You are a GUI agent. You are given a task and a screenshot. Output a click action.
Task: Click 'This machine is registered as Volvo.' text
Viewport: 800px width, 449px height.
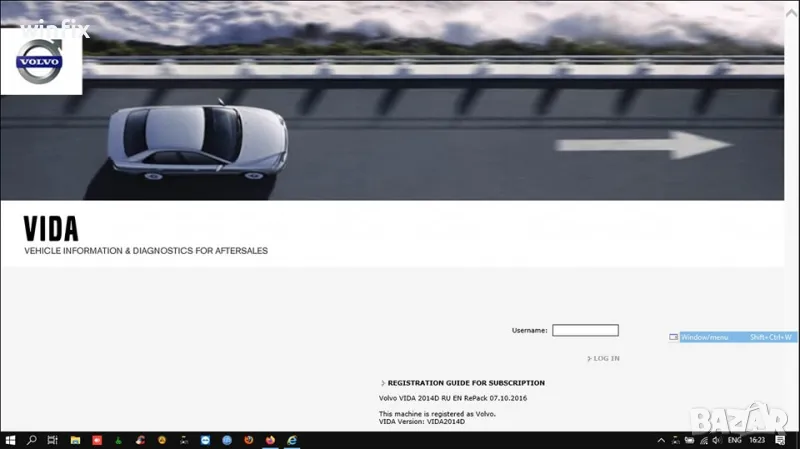tap(437, 414)
